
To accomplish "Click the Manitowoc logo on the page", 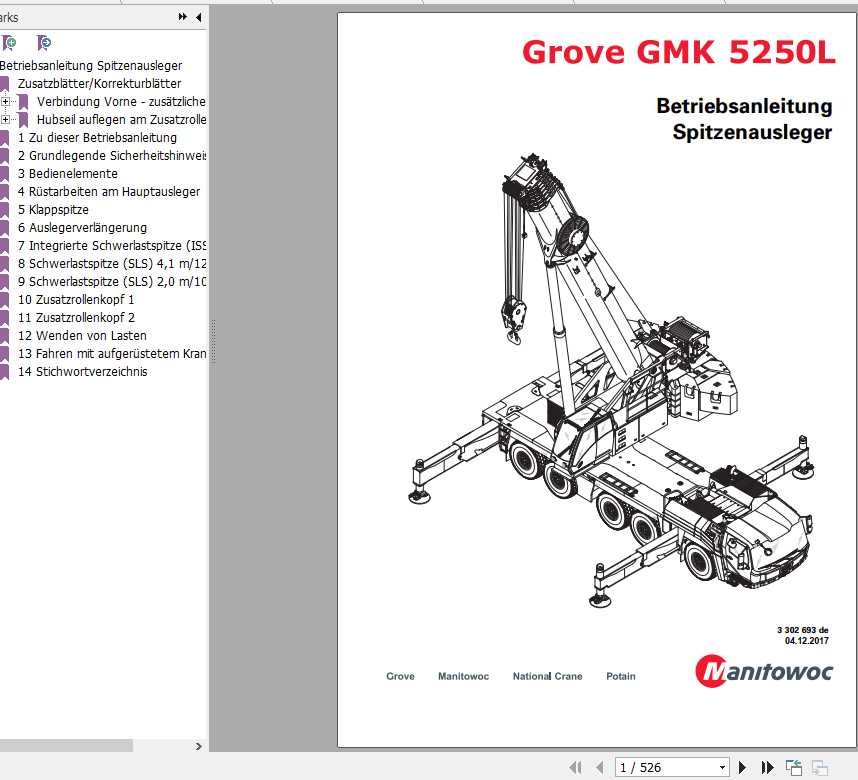I will (x=764, y=671).
